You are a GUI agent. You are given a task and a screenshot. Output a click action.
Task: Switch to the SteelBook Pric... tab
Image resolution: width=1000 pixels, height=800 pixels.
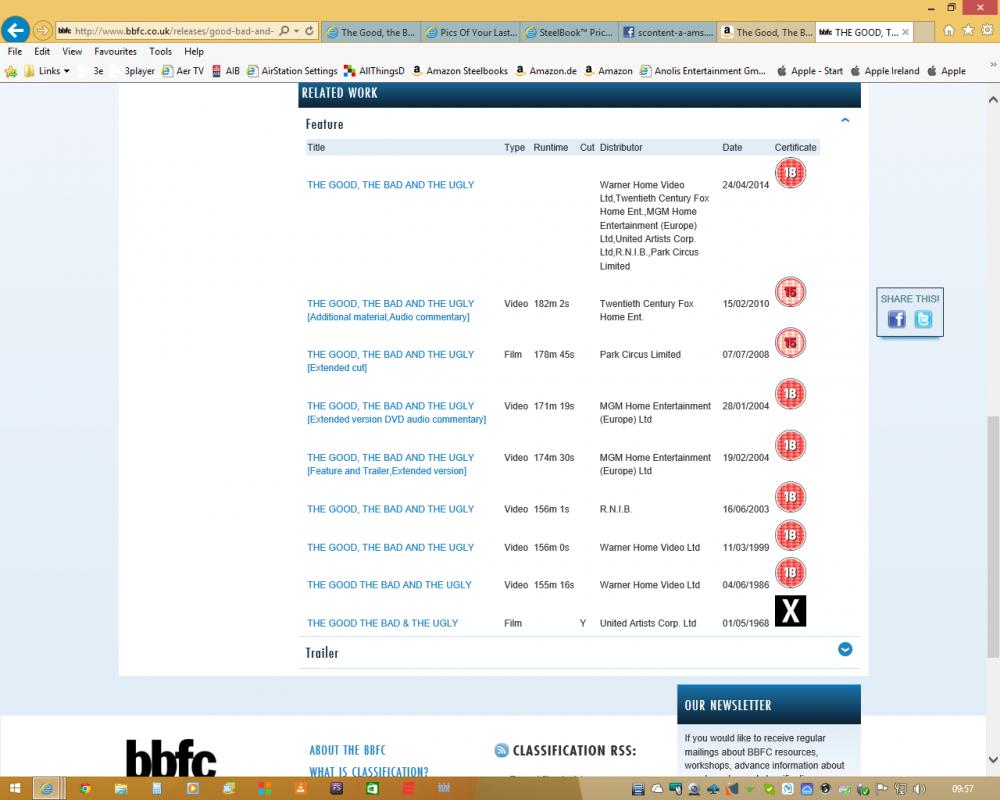tap(570, 32)
